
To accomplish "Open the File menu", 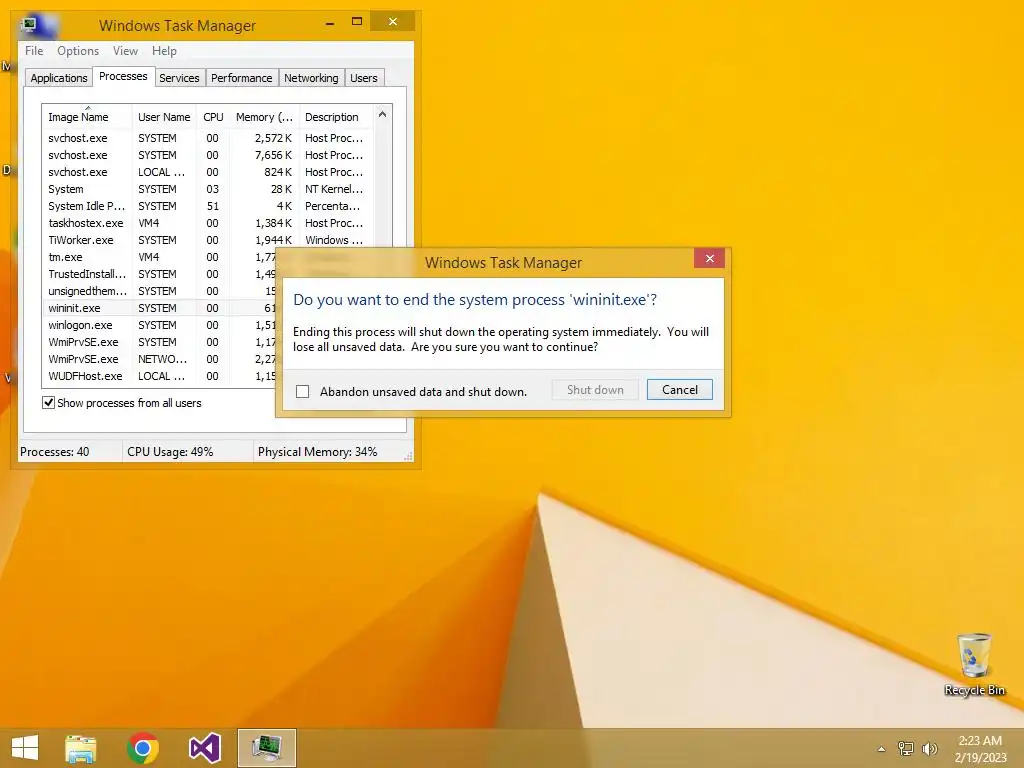I will point(34,51).
